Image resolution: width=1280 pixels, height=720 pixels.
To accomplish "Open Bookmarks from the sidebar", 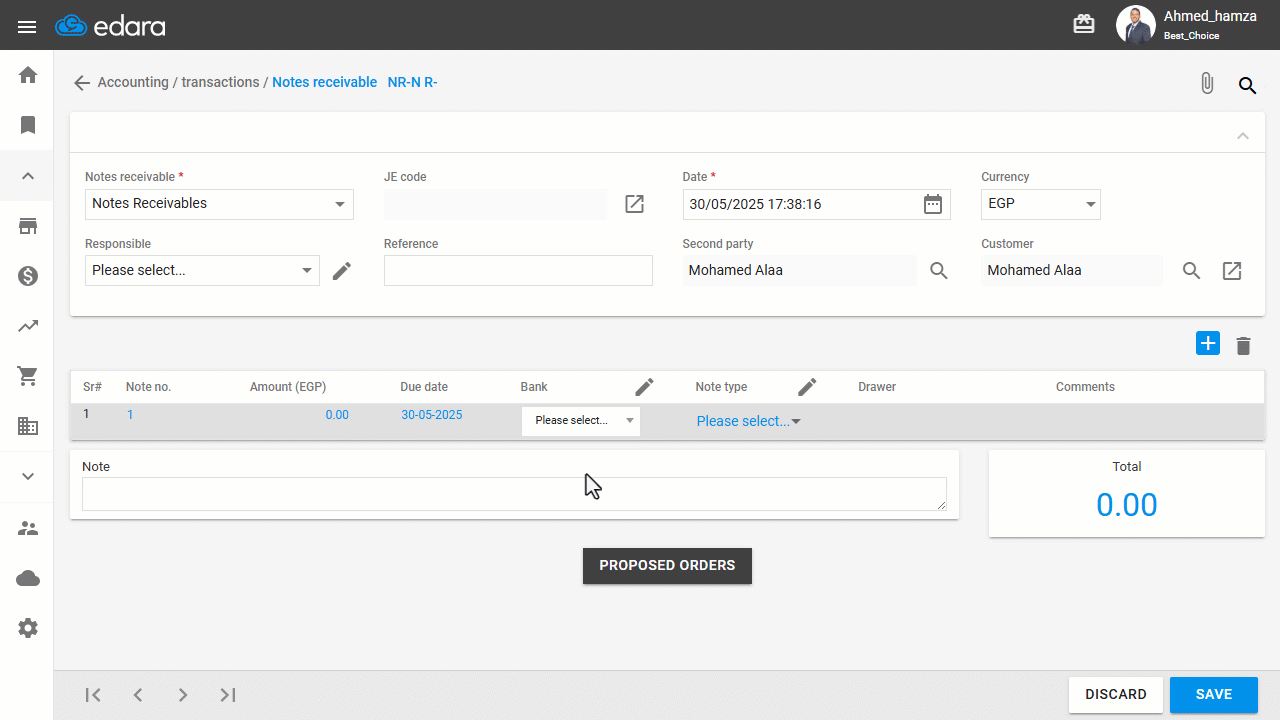I will click(x=28, y=125).
